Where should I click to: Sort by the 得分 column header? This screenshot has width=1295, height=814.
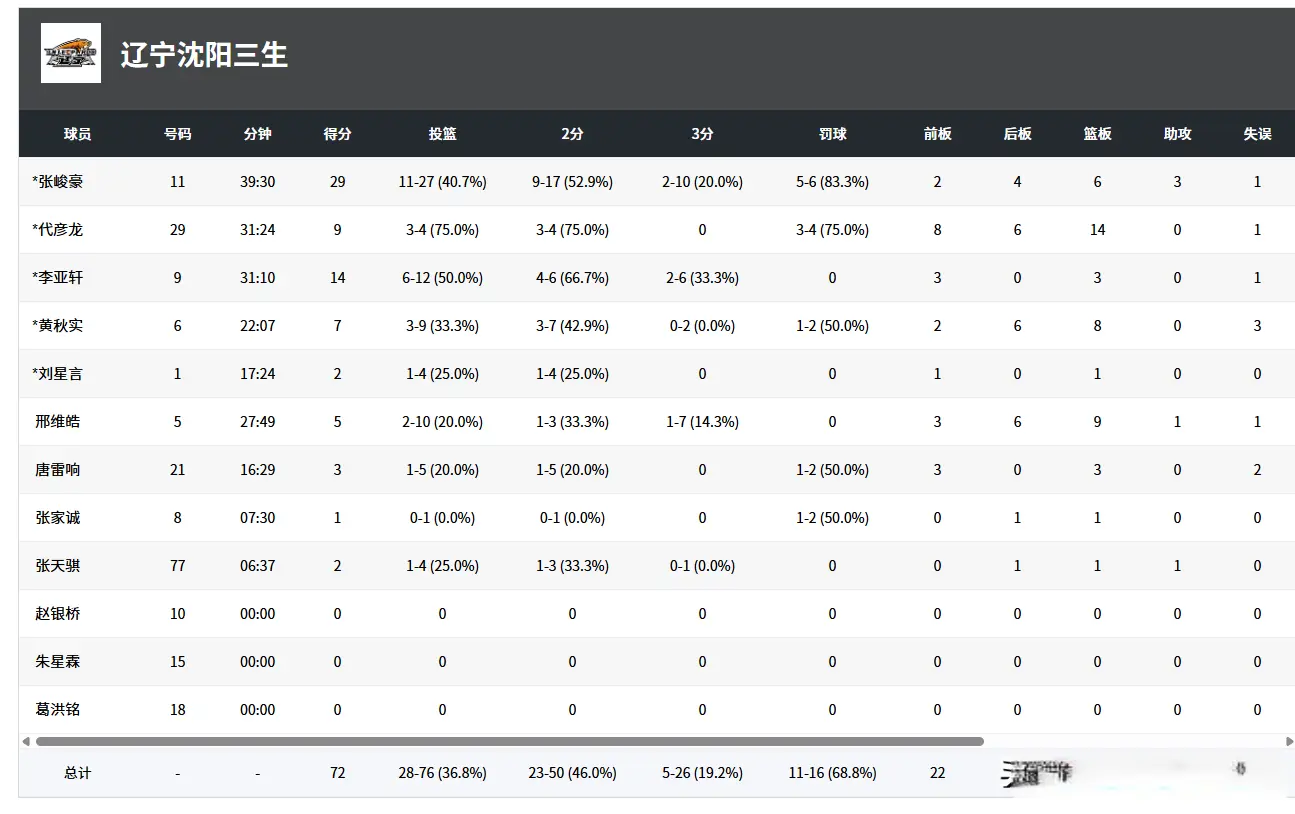pyautogui.click(x=337, y=134)
